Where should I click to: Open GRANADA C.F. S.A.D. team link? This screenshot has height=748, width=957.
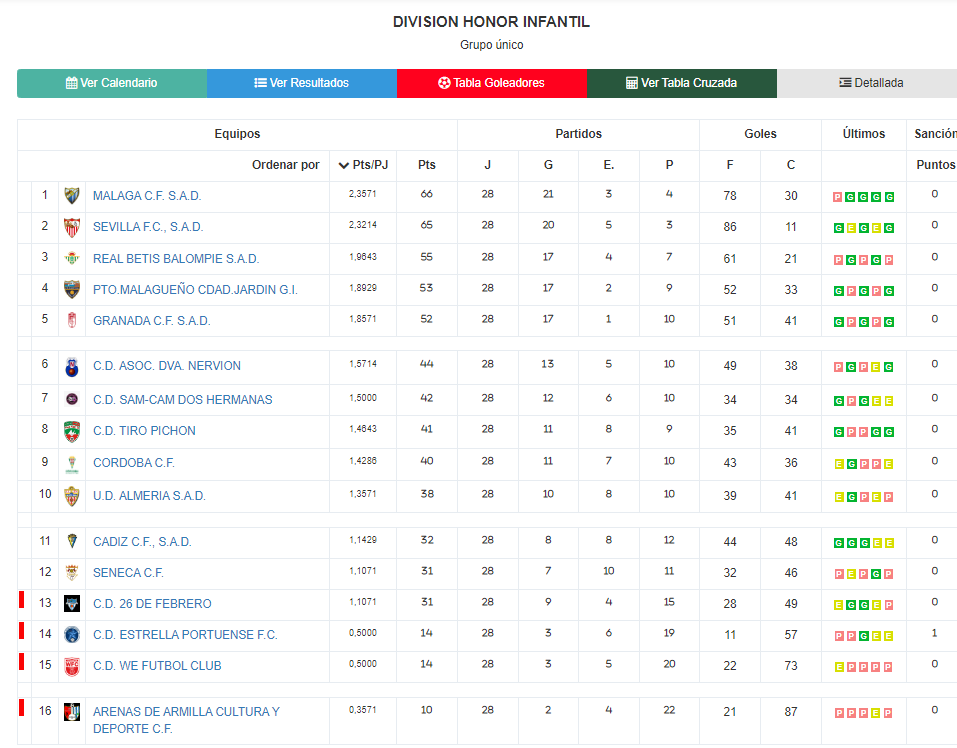151,321
